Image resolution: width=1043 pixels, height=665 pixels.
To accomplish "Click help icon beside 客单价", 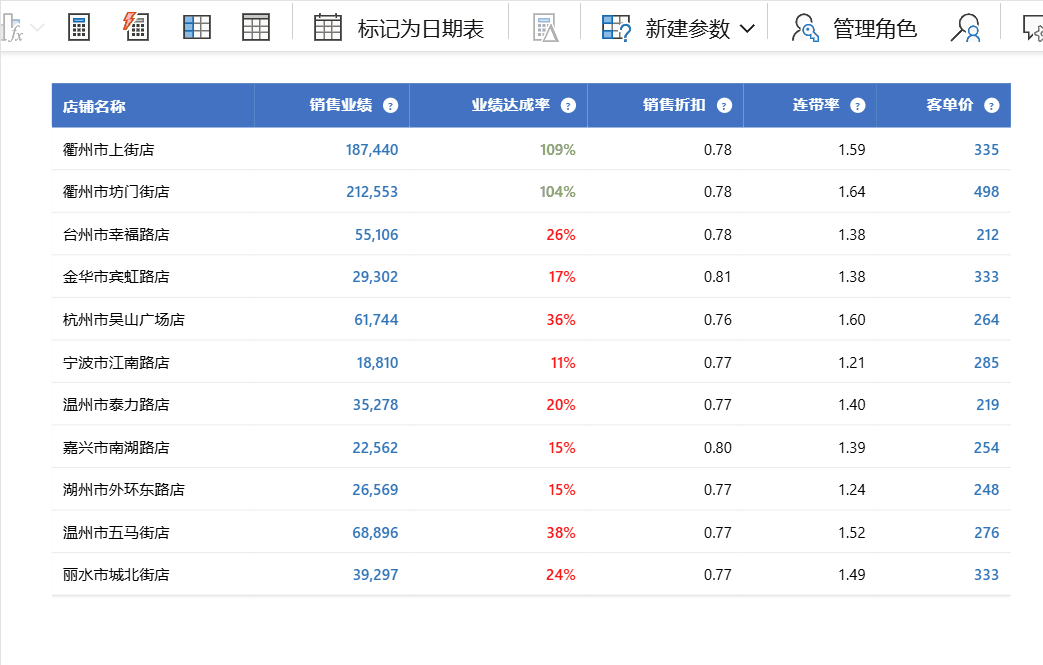I will tap(992, 106).
